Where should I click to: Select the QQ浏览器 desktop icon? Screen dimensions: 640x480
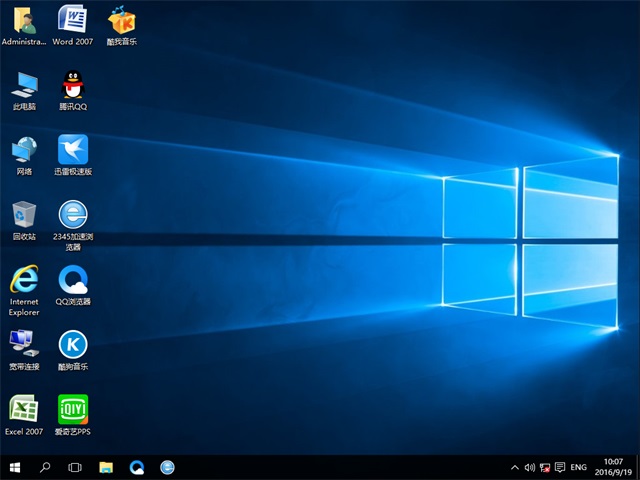click(72, 280)
